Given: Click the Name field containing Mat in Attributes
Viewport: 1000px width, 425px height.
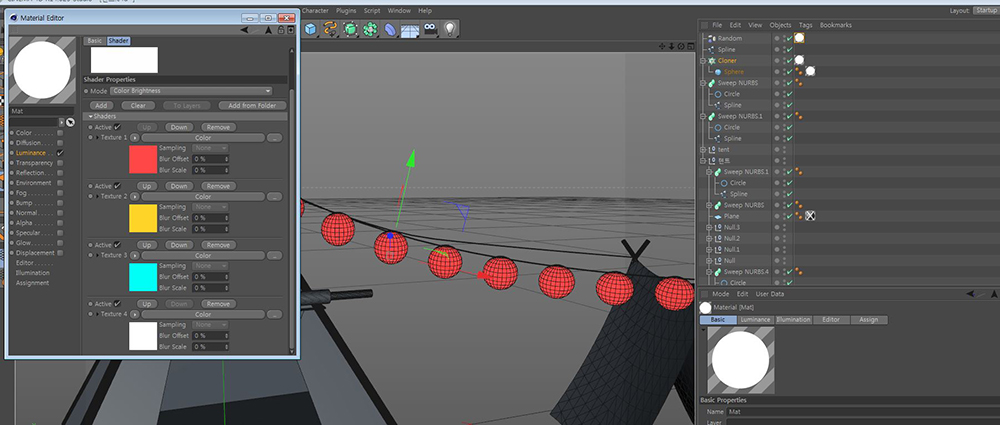Looking at the screenshot, I should [863, 412].
